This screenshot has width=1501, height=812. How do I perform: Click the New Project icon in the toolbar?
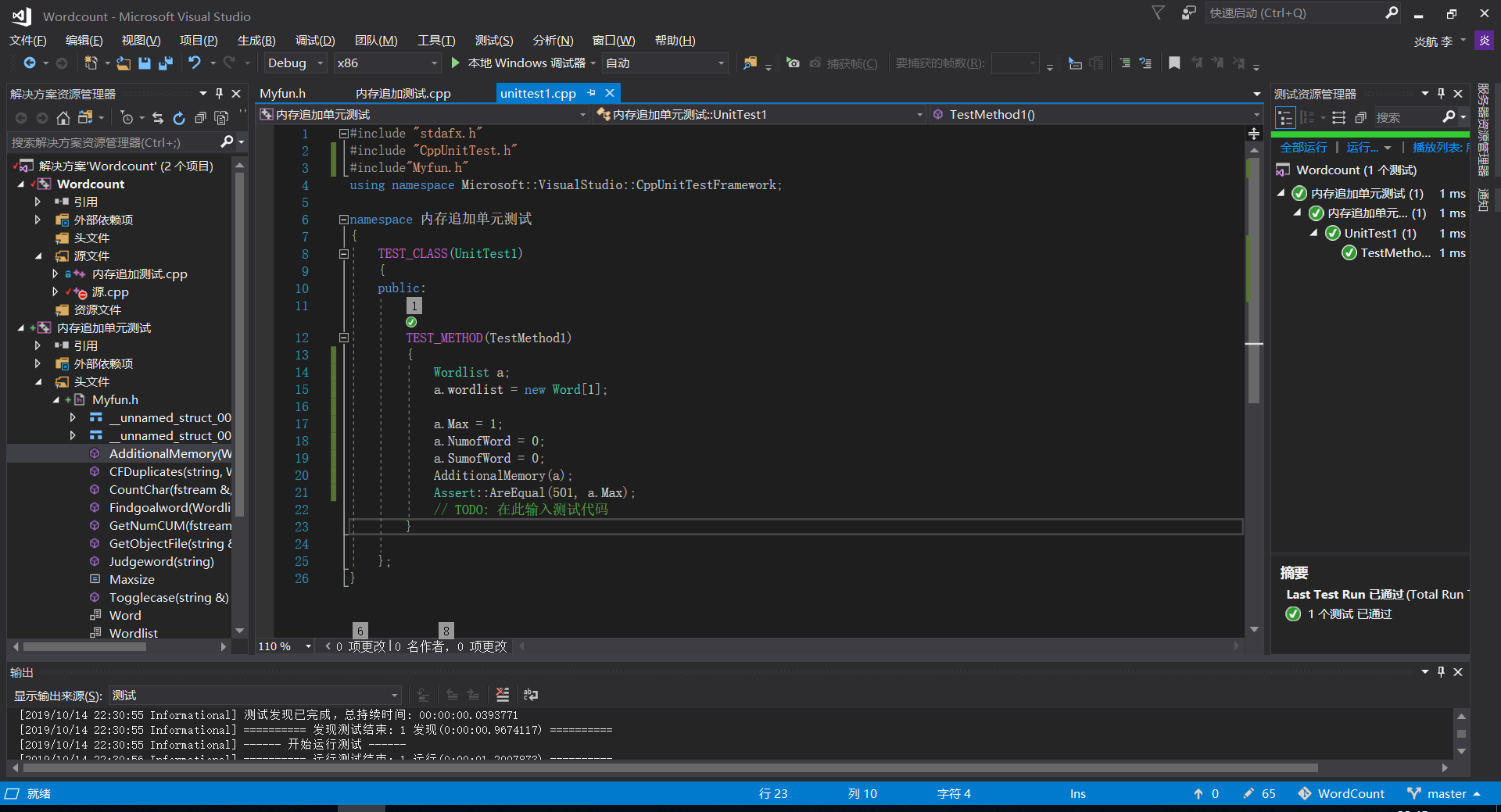point(91,63)
